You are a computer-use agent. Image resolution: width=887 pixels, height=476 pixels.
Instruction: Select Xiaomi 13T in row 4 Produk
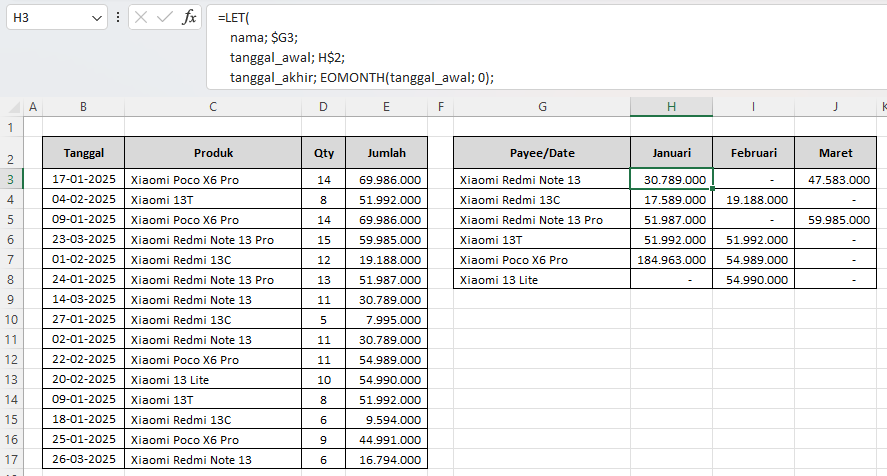pyautogui.click(x=213, y=199)
